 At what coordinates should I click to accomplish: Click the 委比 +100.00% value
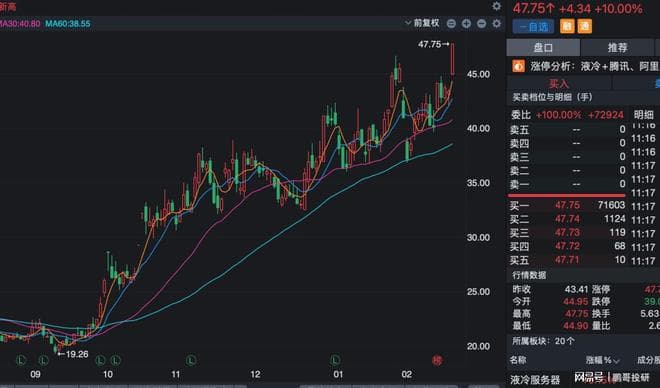coord(558,115)
